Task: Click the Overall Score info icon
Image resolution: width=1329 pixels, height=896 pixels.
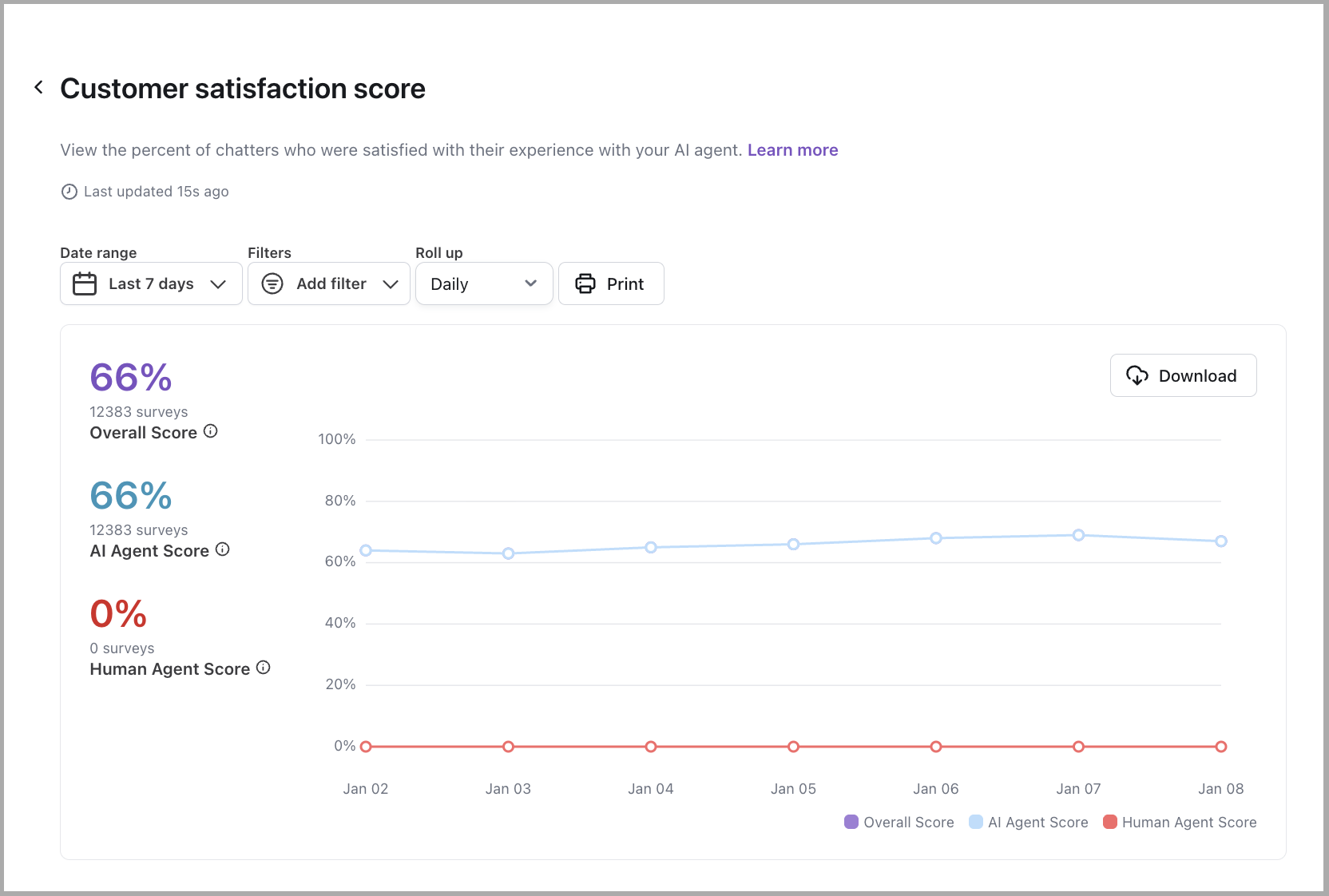Action: [x=210, y=431]
